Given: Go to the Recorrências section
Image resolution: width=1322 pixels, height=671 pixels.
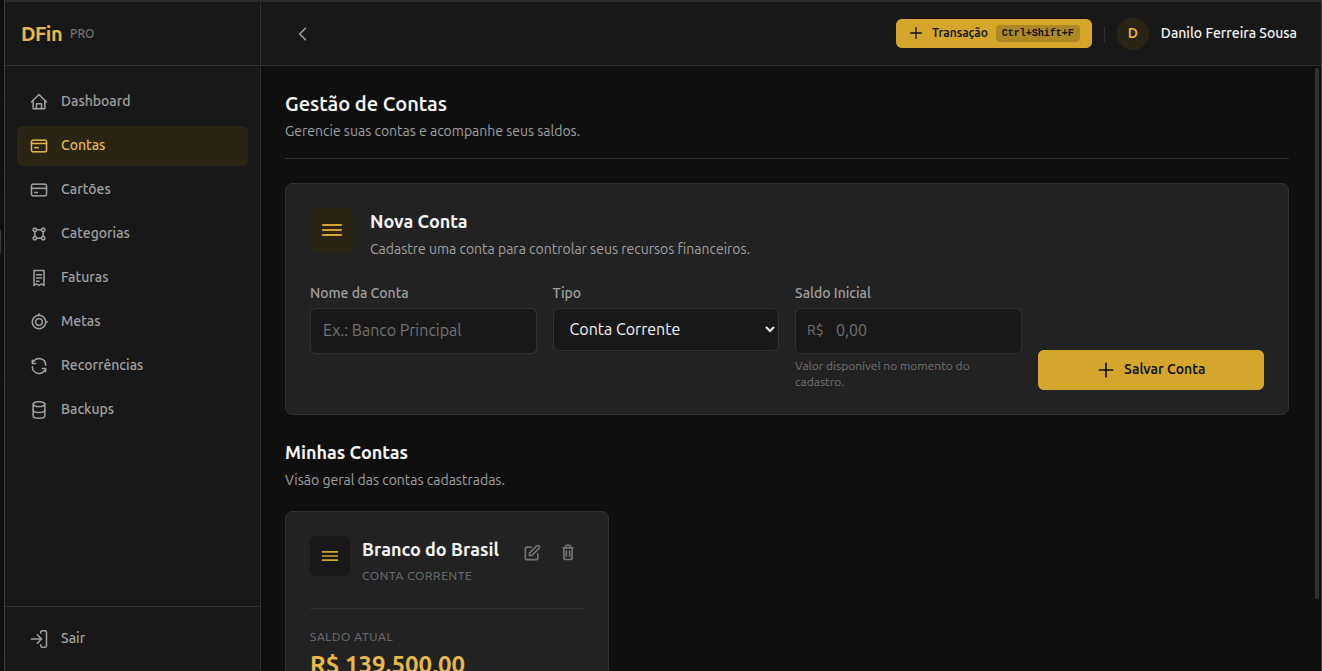Looking at the screenshot, I should click(132, 365).
